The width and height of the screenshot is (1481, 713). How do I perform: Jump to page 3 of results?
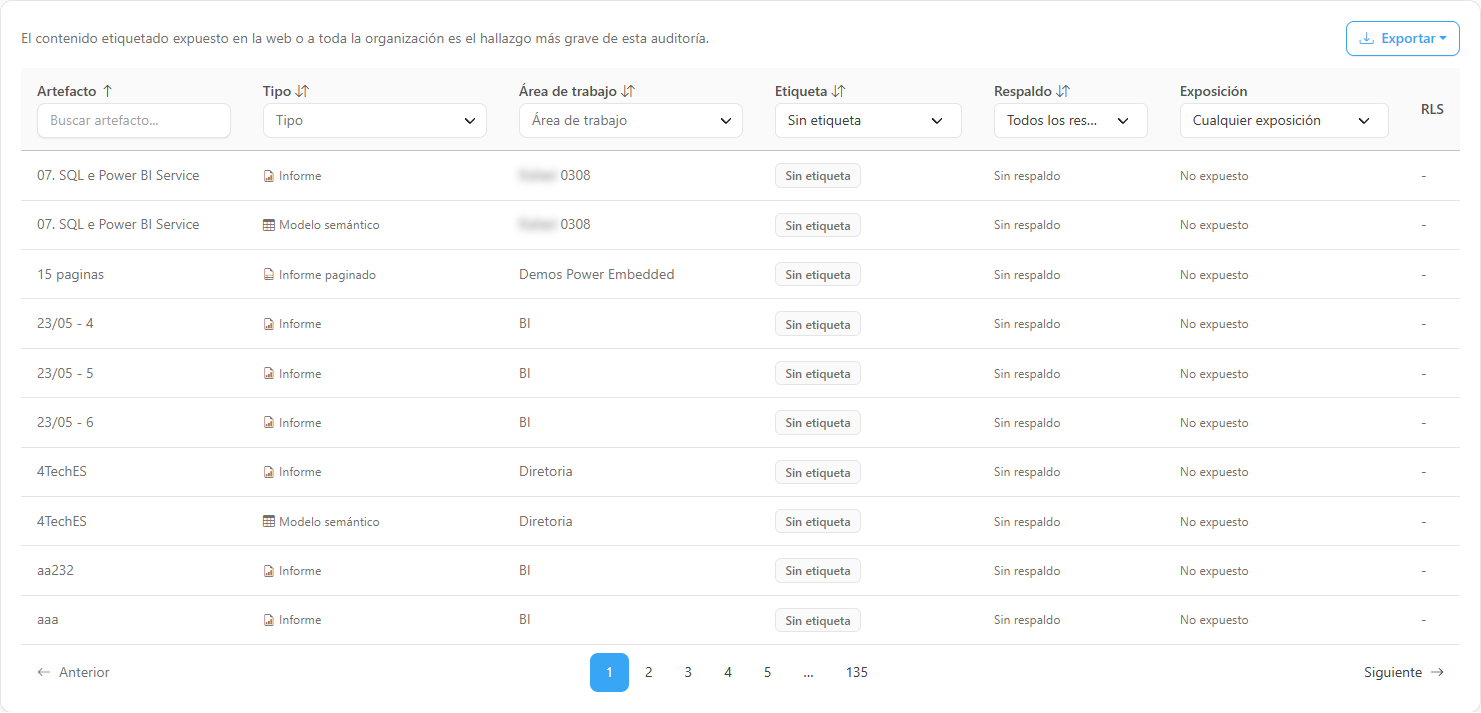688,673
